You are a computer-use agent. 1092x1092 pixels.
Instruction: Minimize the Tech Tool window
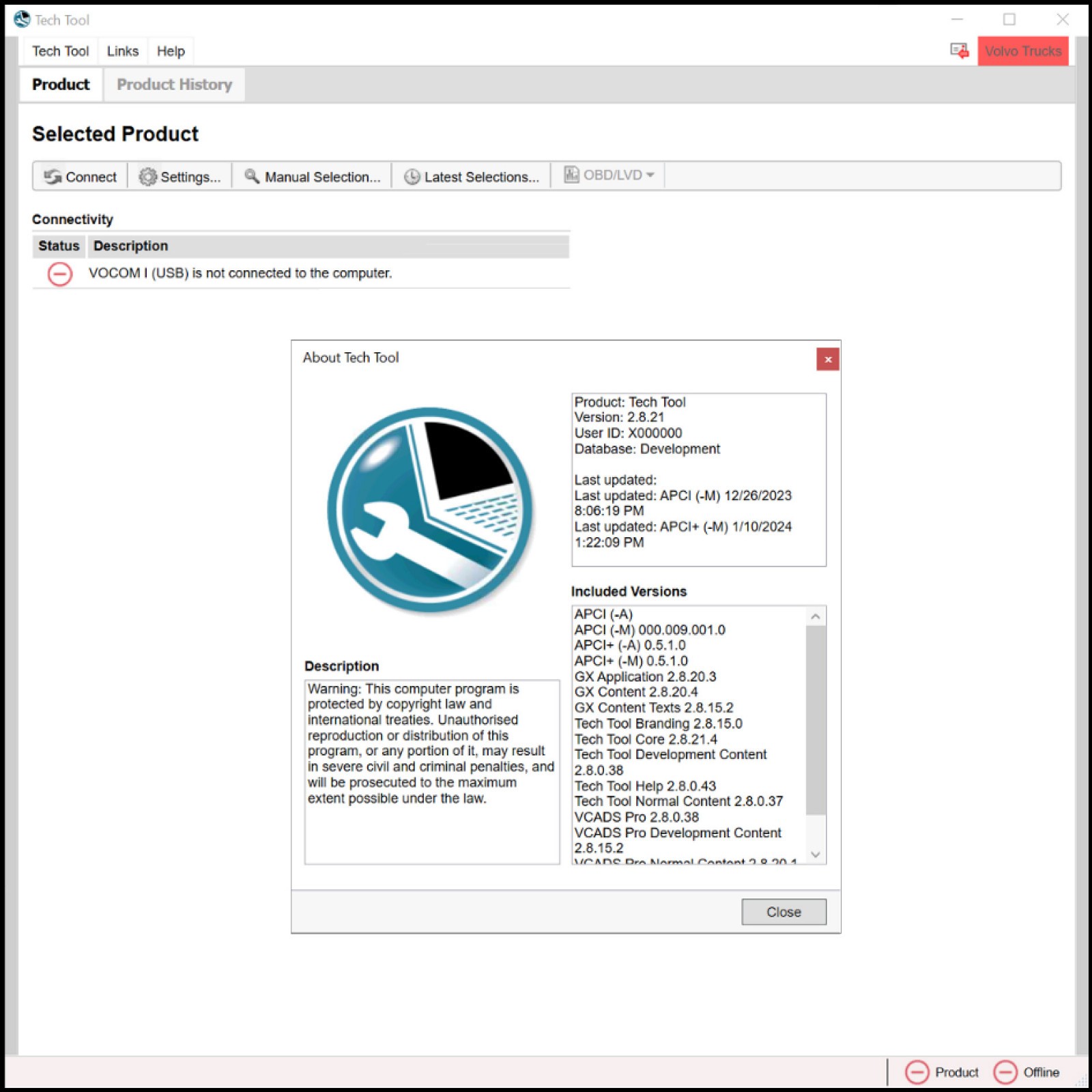(958, 20)
